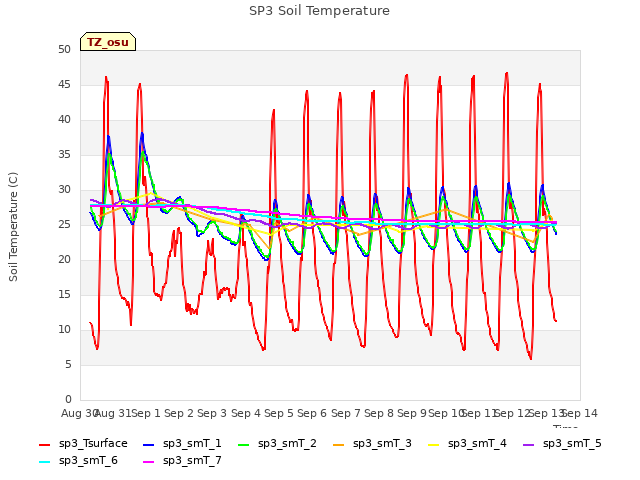The image size is (640, 480).
Task: Toggle the sp3_smT_6 legend entry
Action: 78,461
